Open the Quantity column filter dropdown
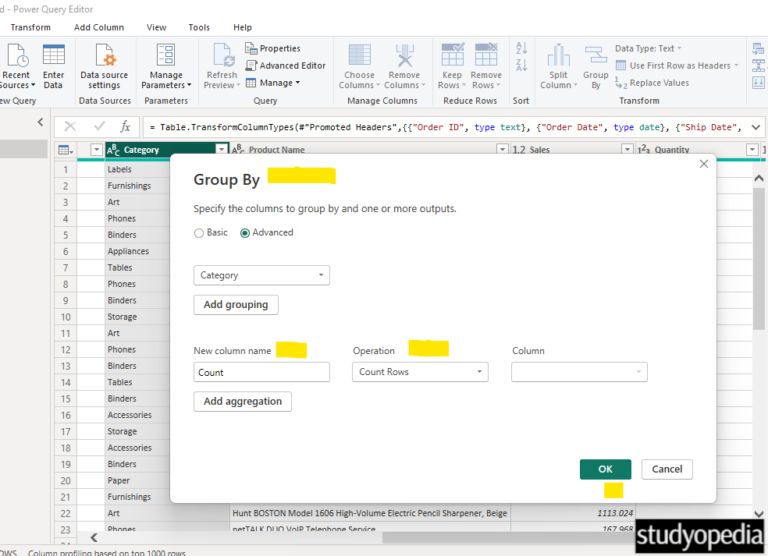The image size is (768, 556). coord(752,149)
